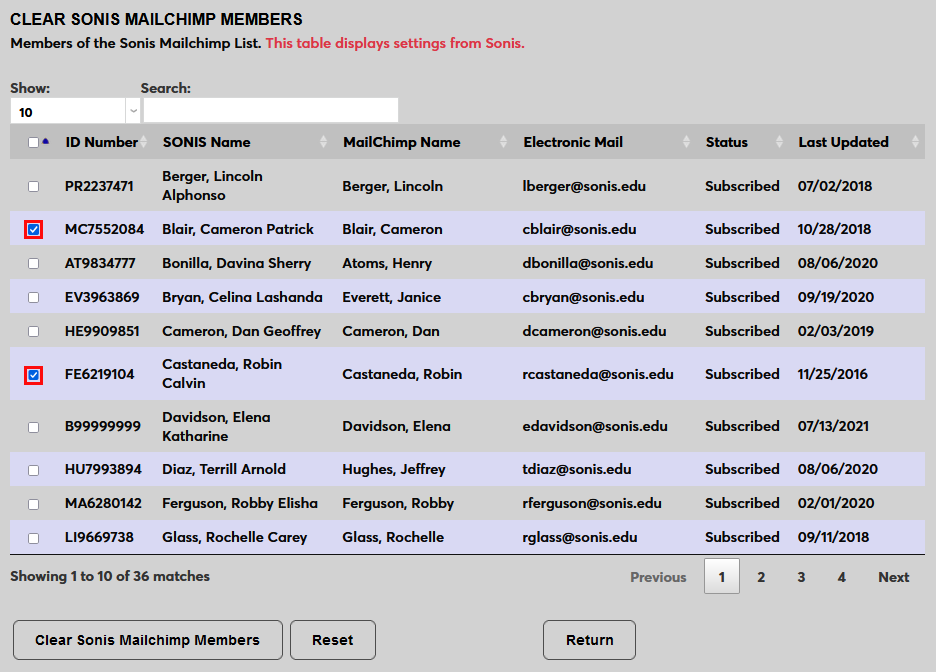Click email tdiaz@sonis.edu

pos(577,469)
